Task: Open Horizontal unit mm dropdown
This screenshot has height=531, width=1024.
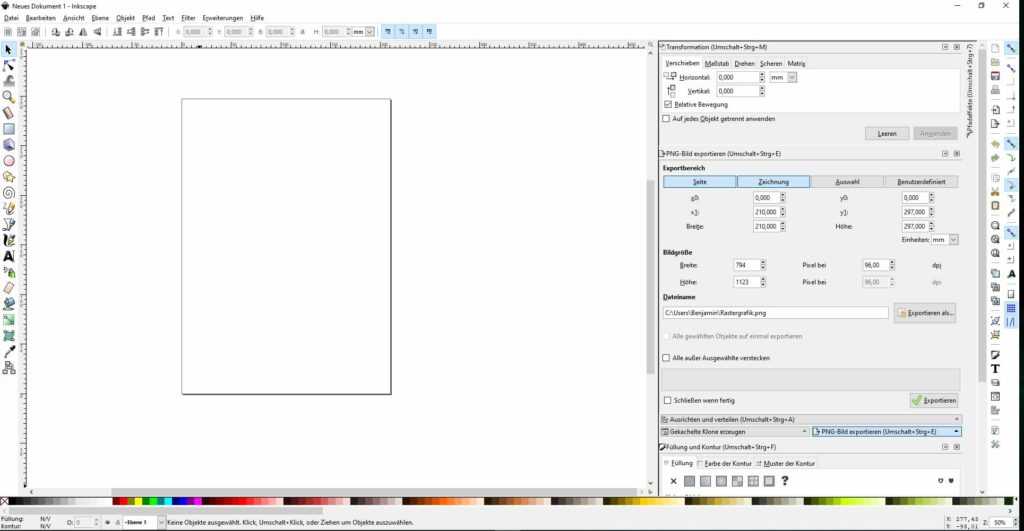Action: (x=792, y=77)
